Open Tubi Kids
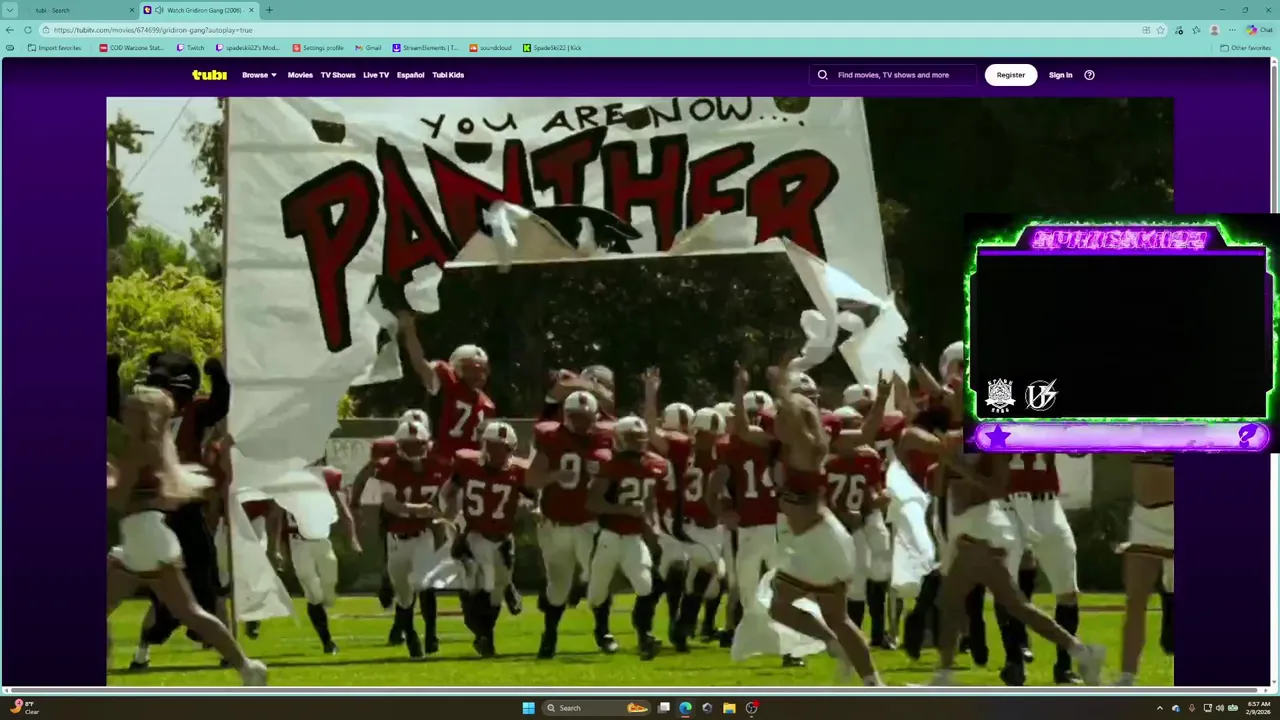 (x=448, y=75)
